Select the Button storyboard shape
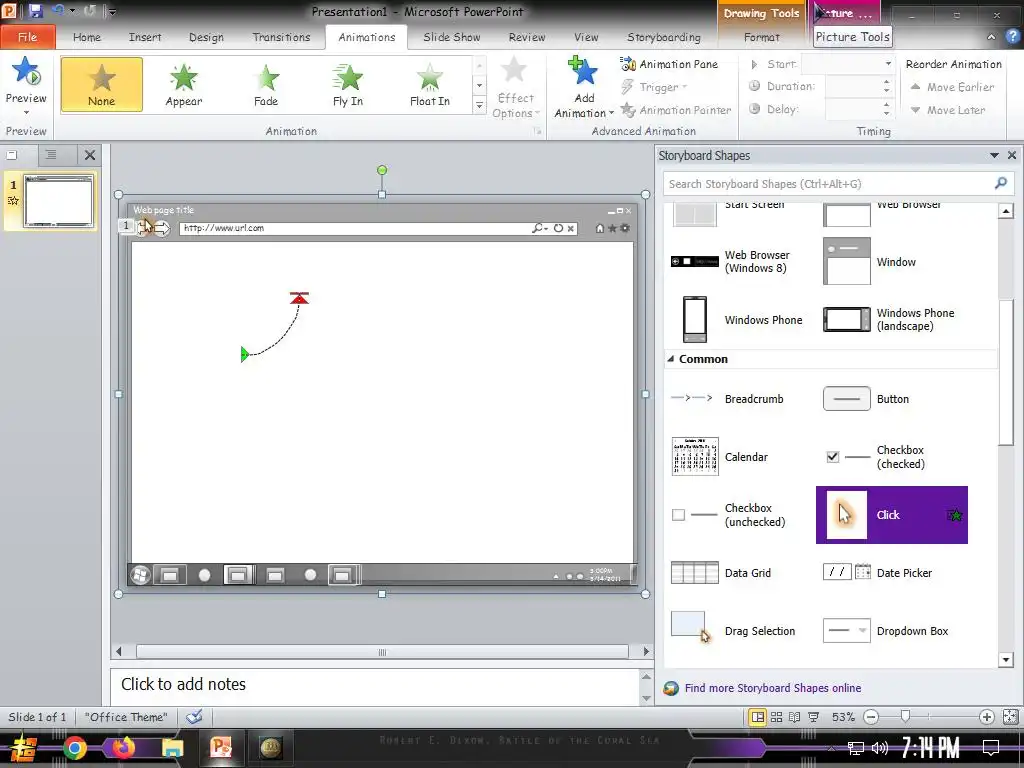Viewport: 1024px width, 768px height. pos(893,398)
